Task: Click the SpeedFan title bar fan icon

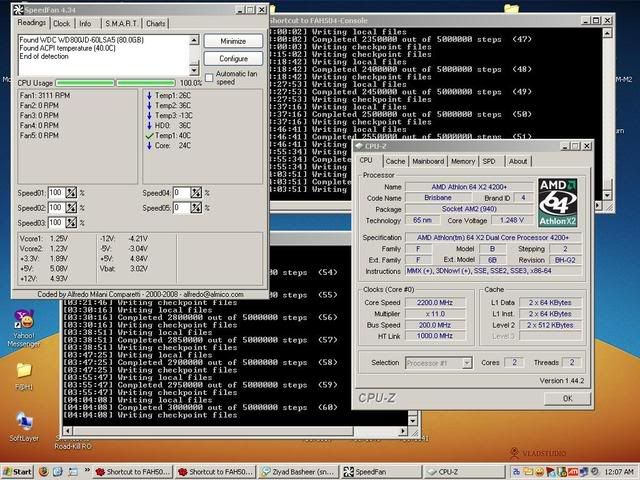Action: tap(18, 9)
